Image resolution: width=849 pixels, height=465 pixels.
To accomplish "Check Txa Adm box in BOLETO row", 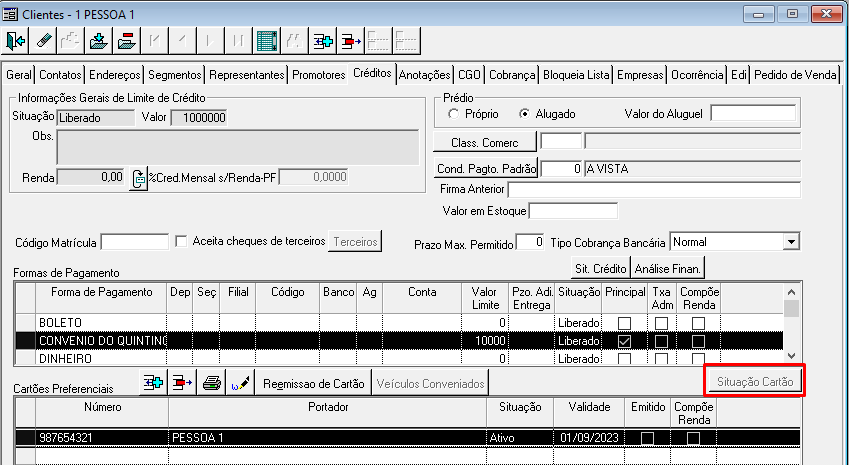I will click(661, 323).
